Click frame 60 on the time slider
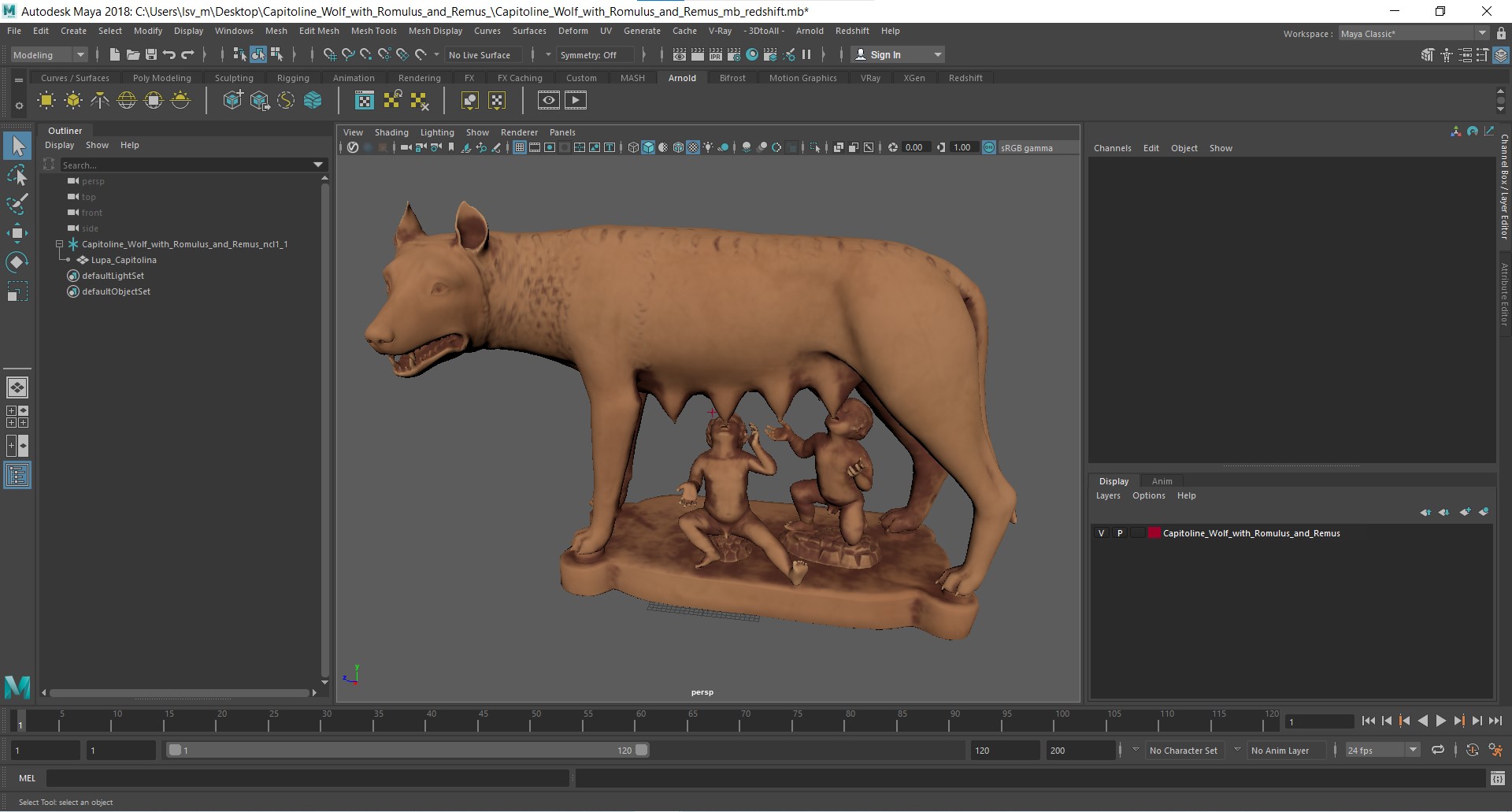The width and height of the screenshot is (1512, 812). [641, 720]
